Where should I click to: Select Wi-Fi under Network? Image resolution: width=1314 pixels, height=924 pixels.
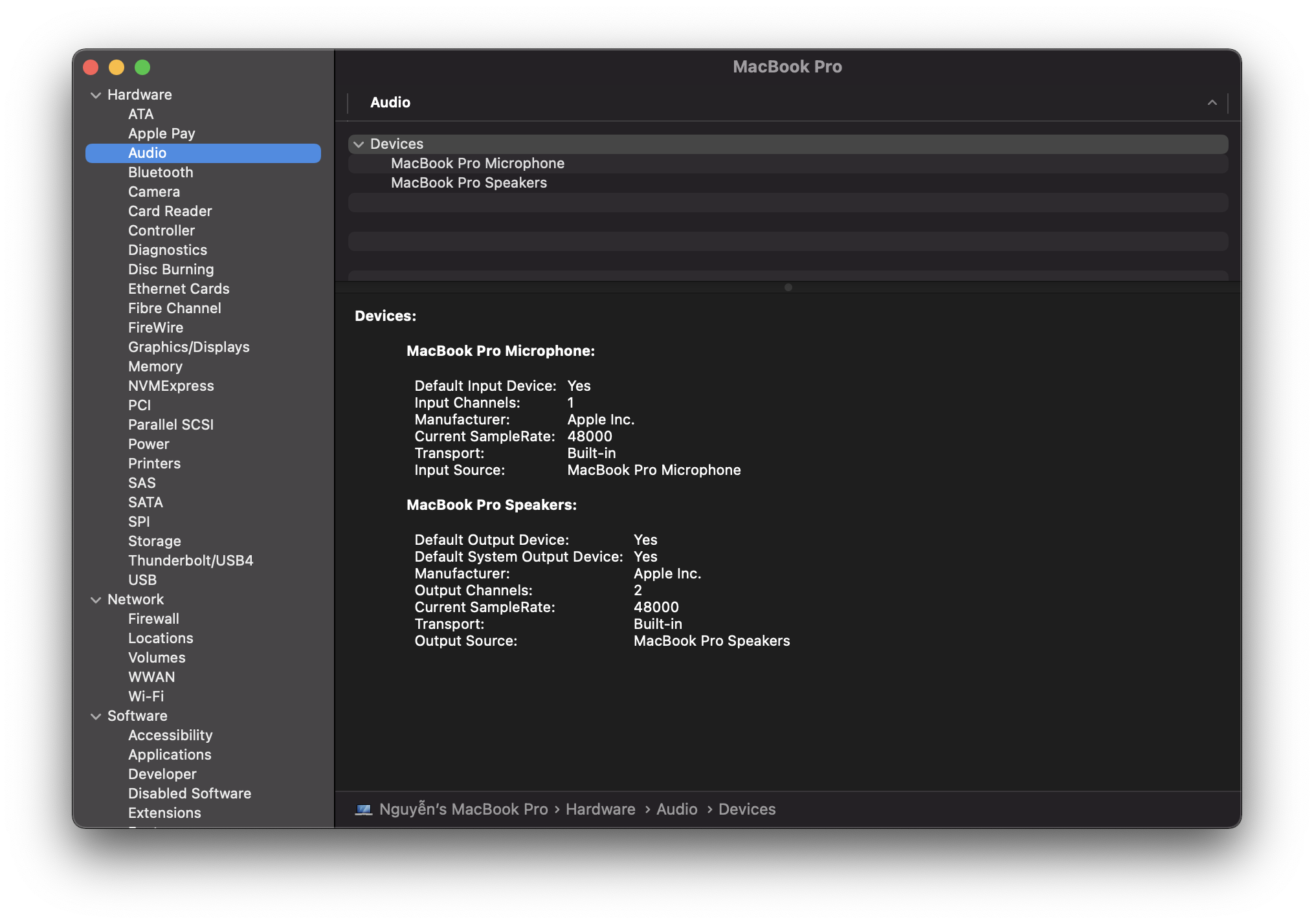[146, 697]
